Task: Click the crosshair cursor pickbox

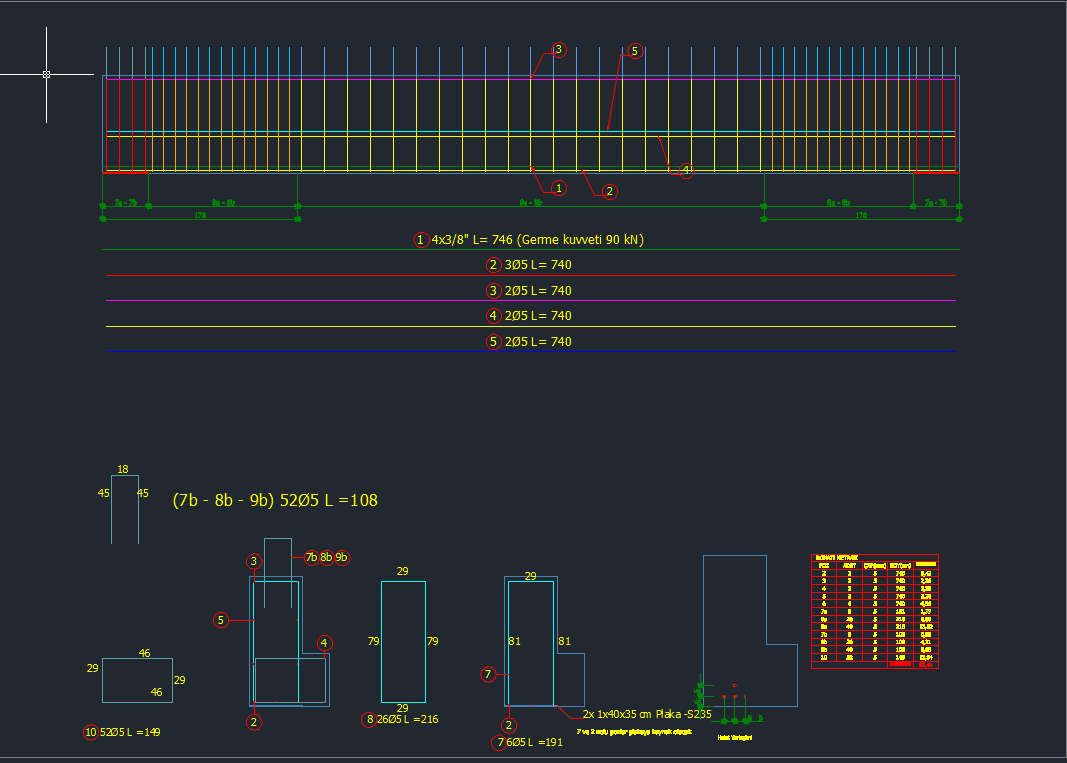Action: coord(47,74)
